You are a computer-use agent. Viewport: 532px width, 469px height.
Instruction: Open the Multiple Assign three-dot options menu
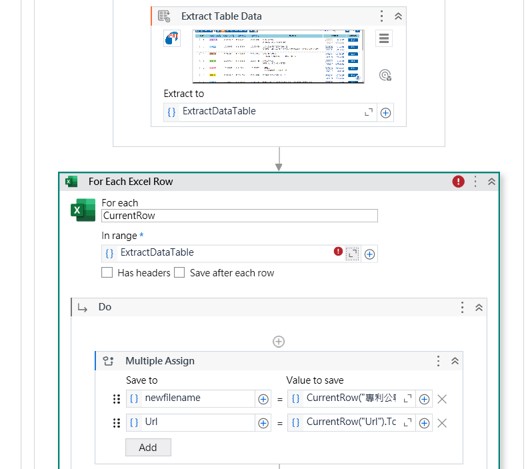(438, 361)
